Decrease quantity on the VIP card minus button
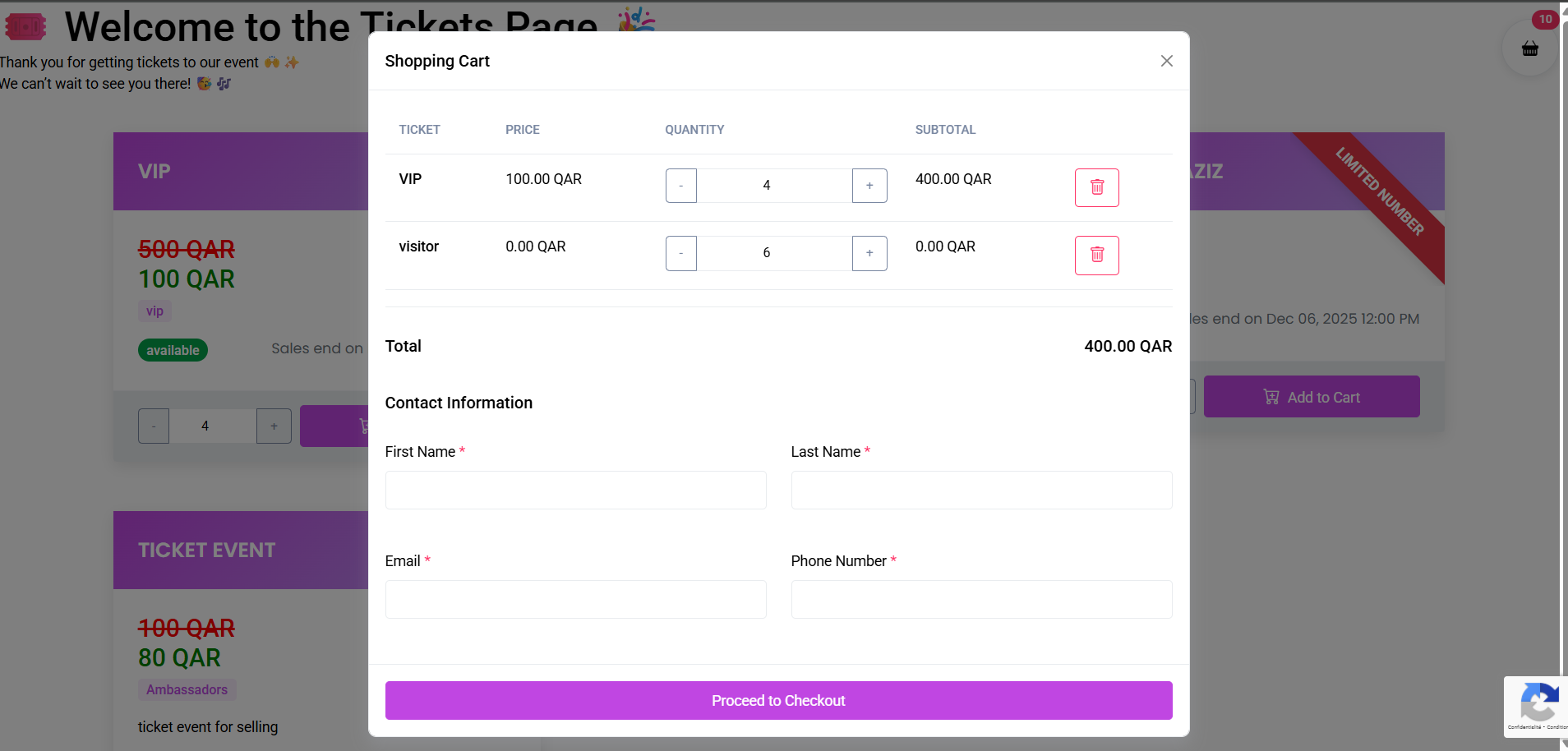Screen dimensions: 1568x751 point(153,426)
